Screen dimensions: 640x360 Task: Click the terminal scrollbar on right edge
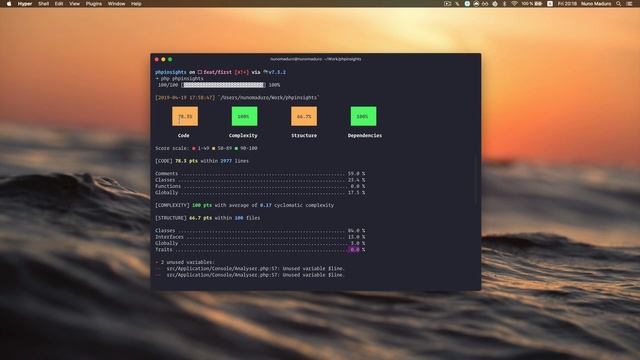click(x=476, y=180)
